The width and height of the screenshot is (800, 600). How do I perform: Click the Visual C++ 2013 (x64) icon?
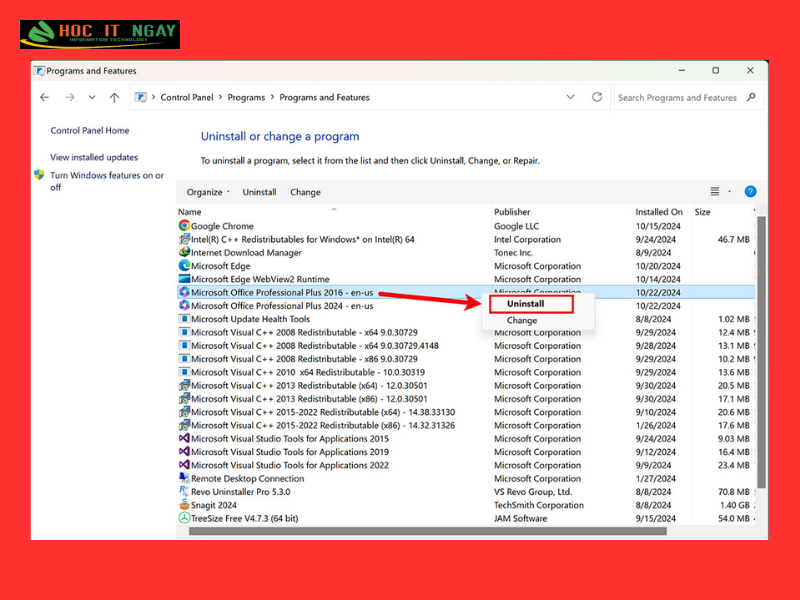coord(184,385)
